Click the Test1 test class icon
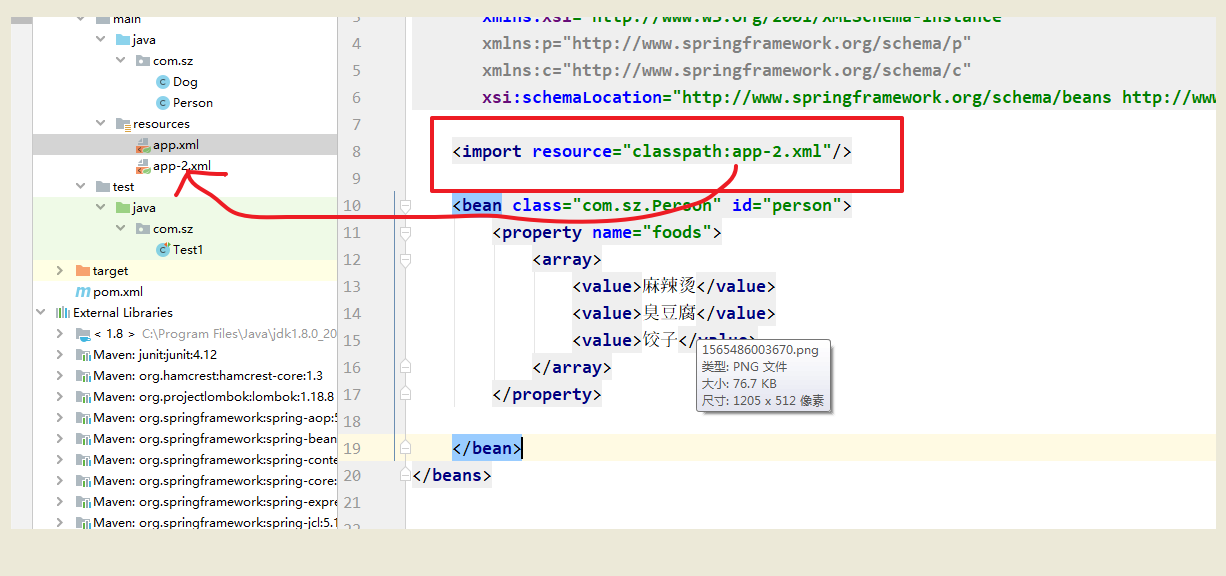 [163, 250]
